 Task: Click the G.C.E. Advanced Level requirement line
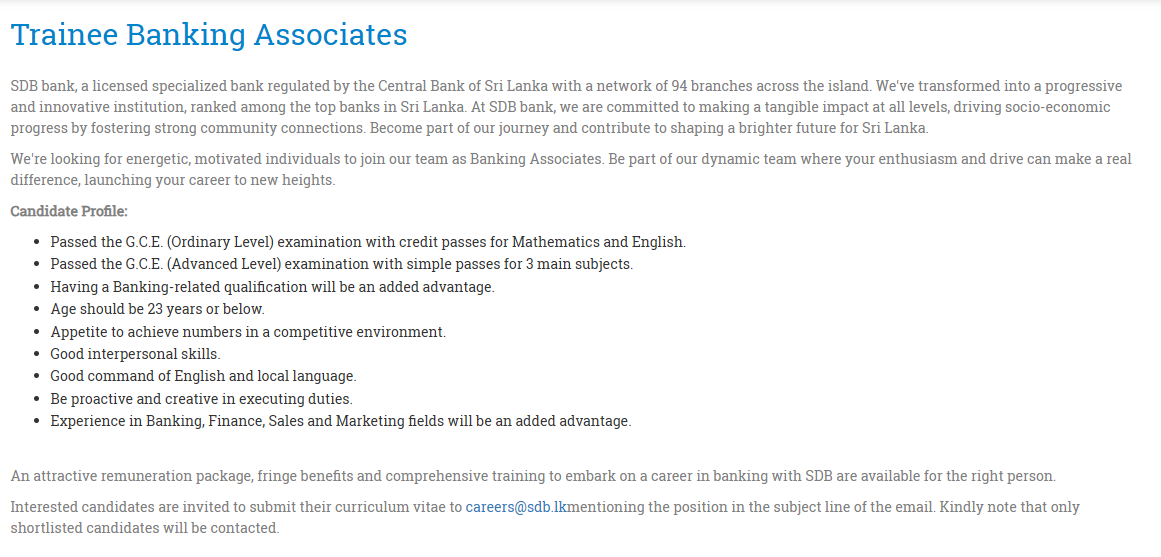click(x=341, y=264)
